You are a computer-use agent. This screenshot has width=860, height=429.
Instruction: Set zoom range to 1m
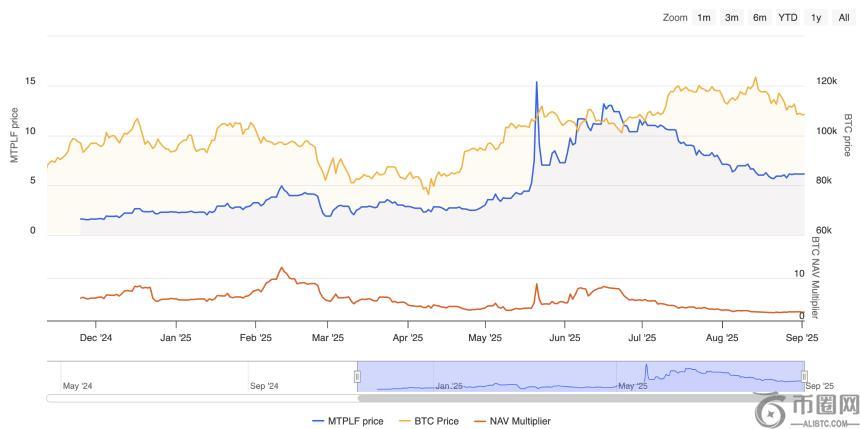[x=704, y=17]
